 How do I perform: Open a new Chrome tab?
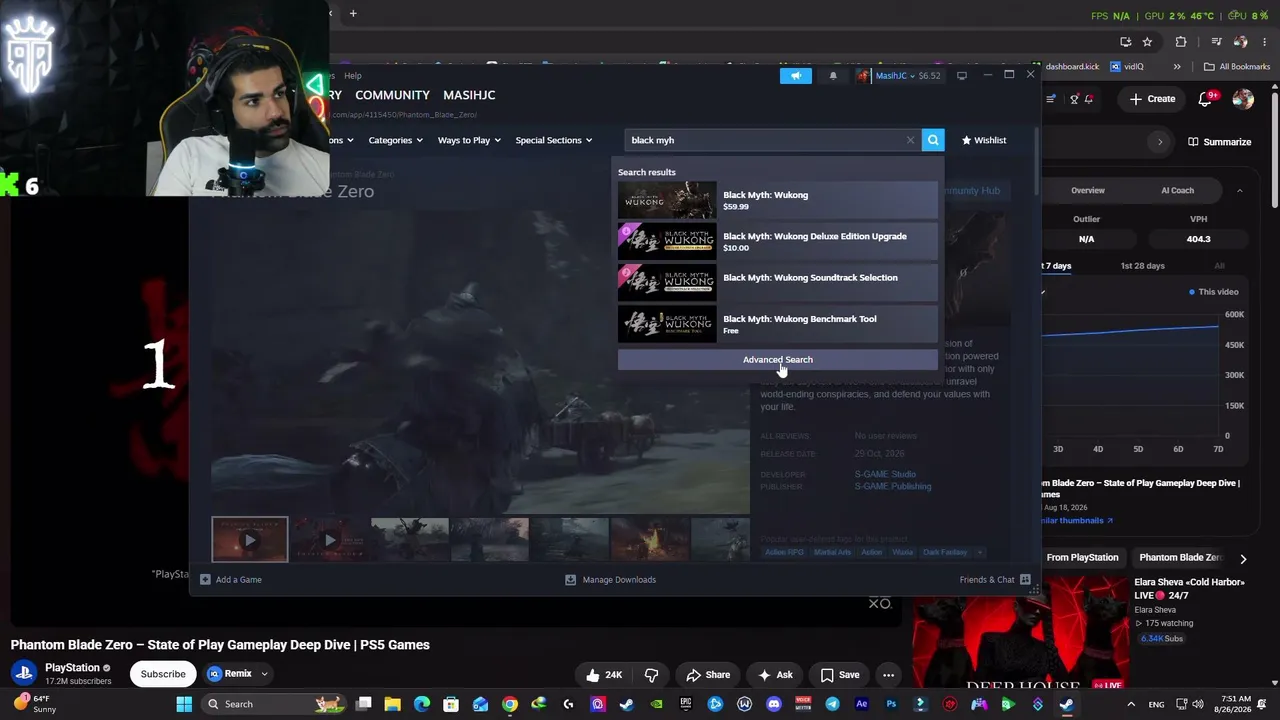tap(353, 14)
